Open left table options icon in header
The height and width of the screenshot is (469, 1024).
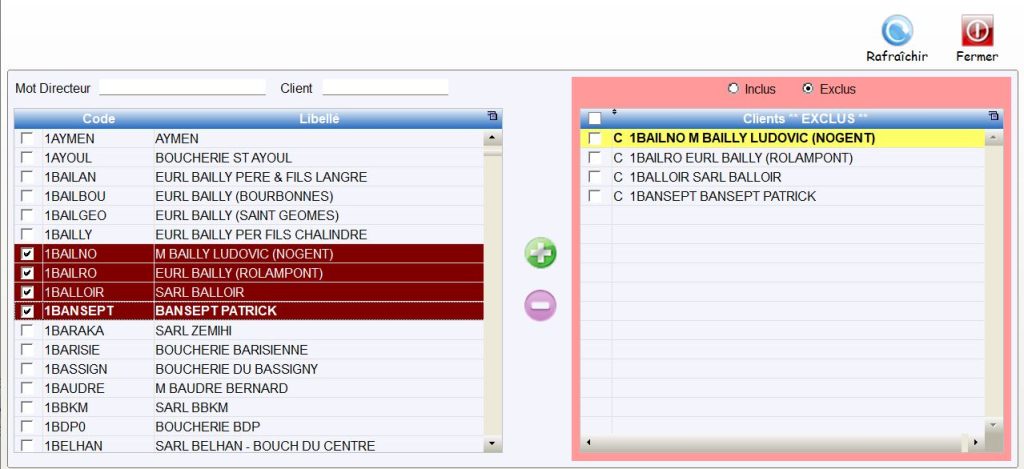(492, 117)
